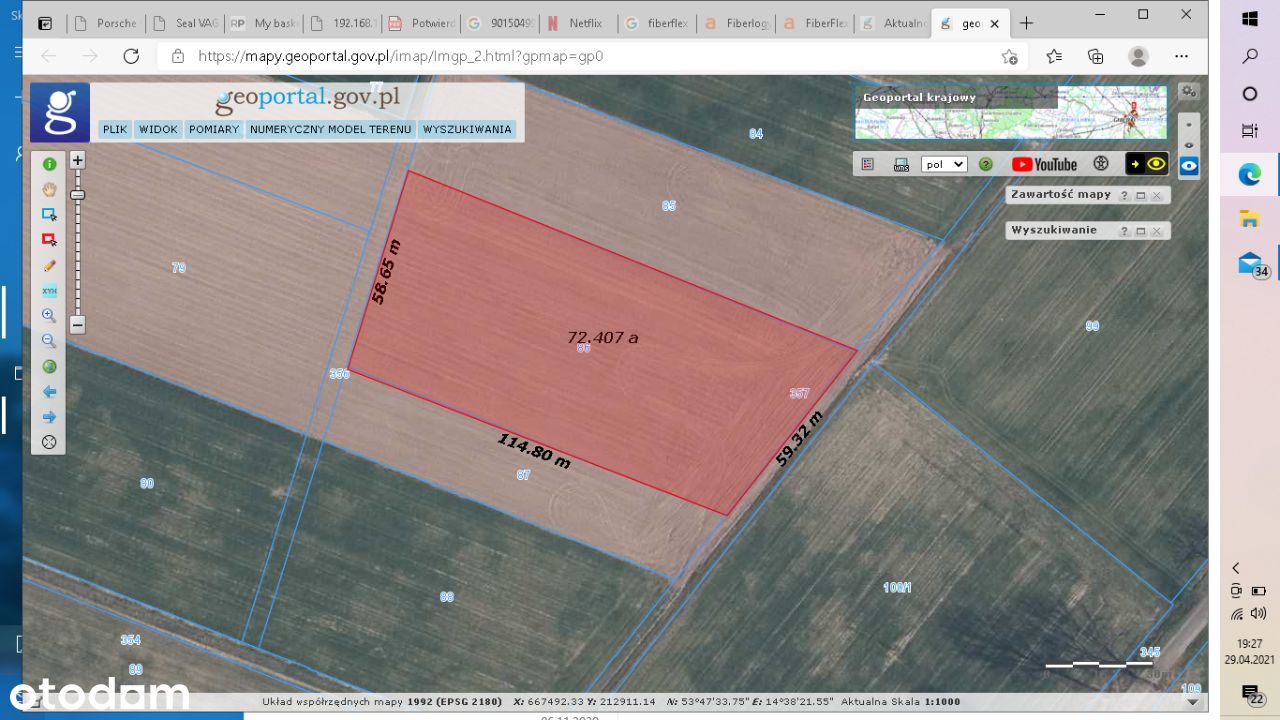This screenshot has width=1280, height=720.
Task: Open Mail app with 34 badge
Action: 1252,265
